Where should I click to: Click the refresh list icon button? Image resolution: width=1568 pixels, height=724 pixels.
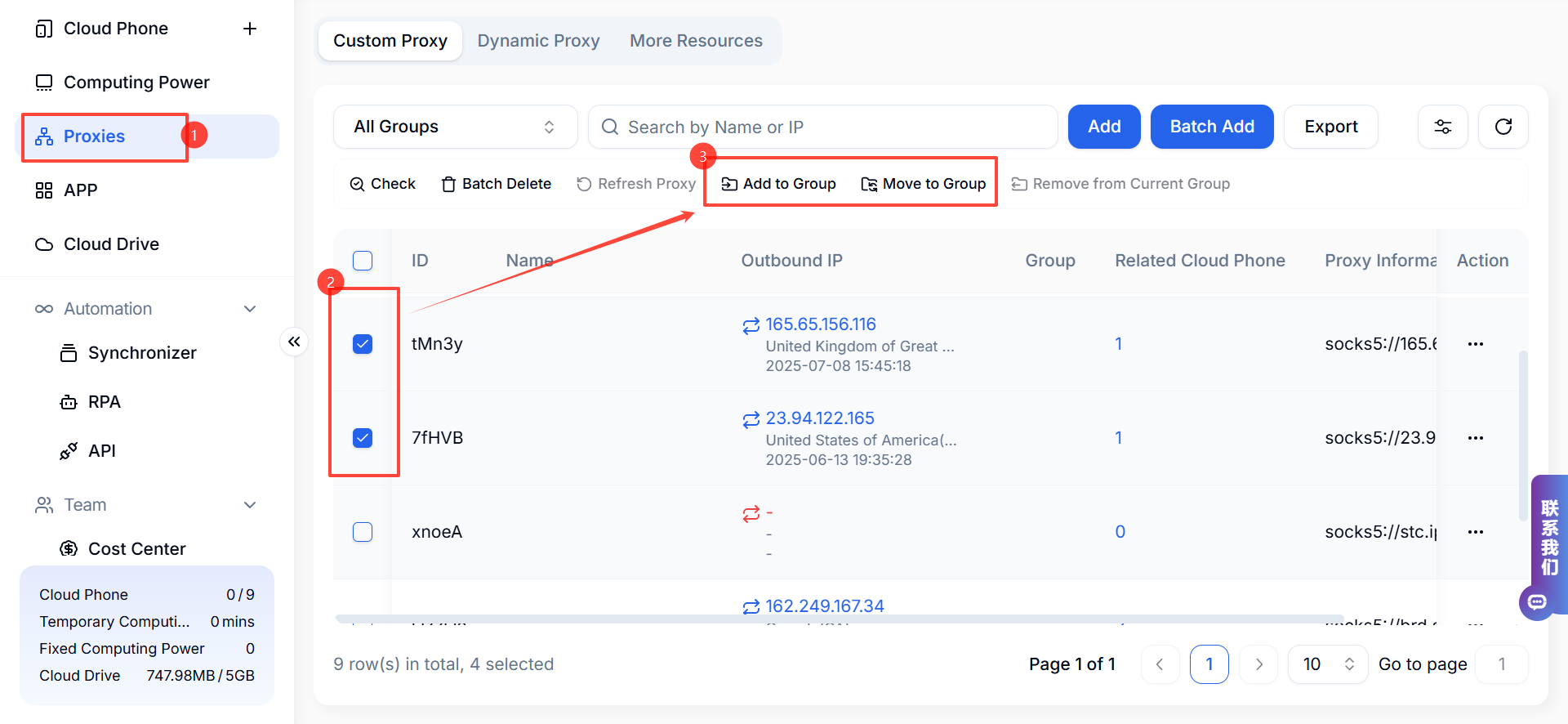(x=1503, y=127)
